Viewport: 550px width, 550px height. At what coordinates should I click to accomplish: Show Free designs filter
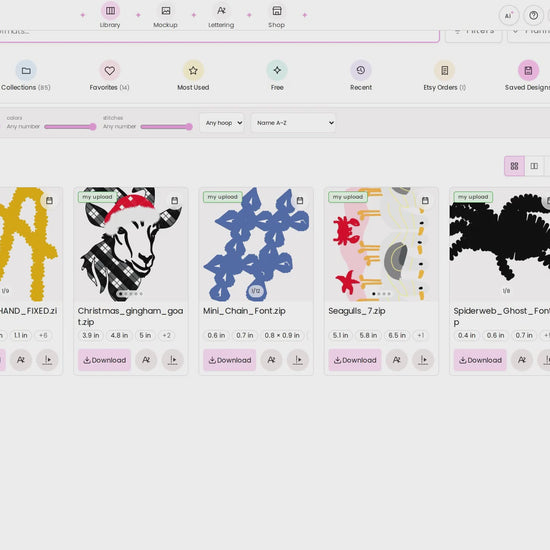pos(277,76)
